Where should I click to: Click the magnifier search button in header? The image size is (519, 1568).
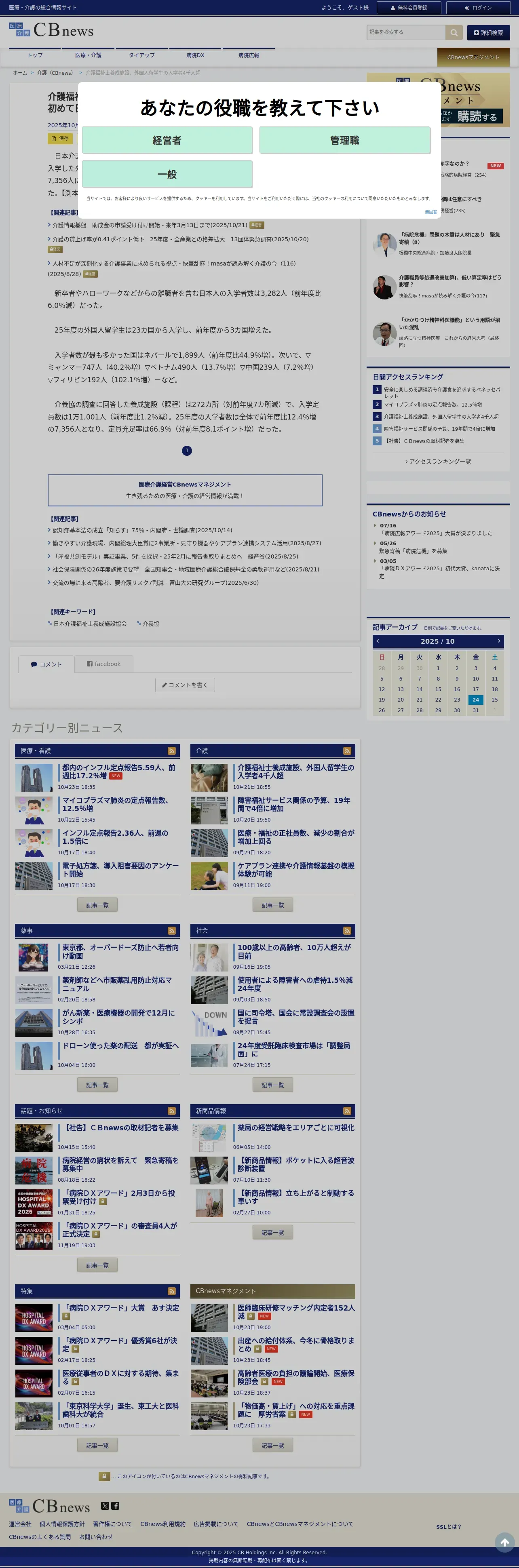click(x=454, y=32)
